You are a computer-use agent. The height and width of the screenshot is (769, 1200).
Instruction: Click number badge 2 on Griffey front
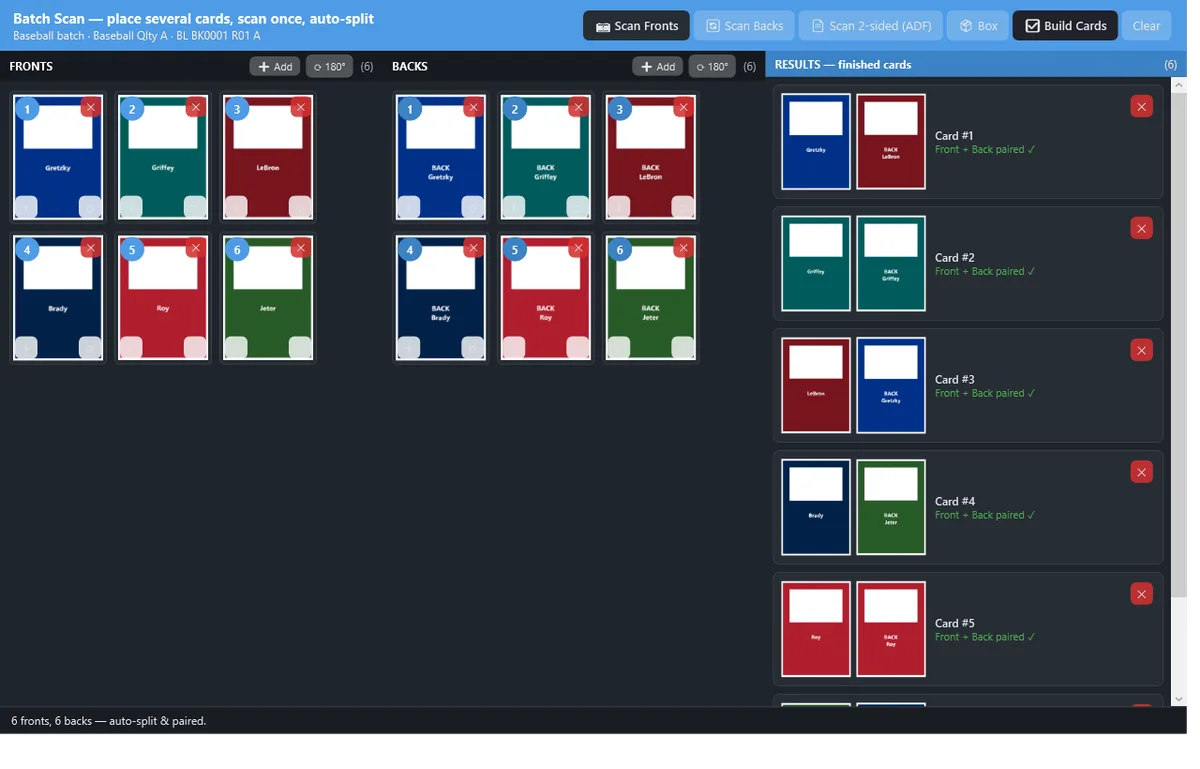[132, 110]
